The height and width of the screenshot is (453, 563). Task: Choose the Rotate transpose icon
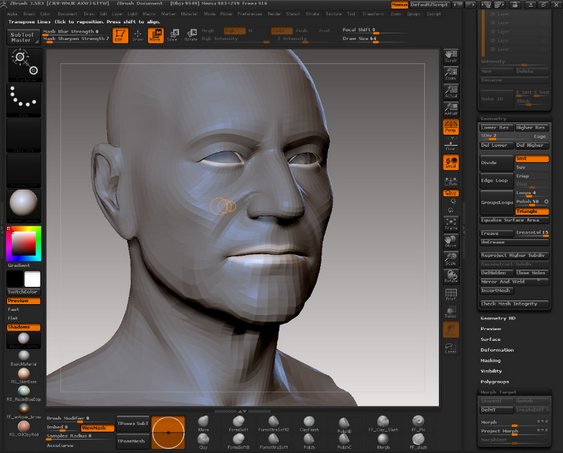pos(191,36)
